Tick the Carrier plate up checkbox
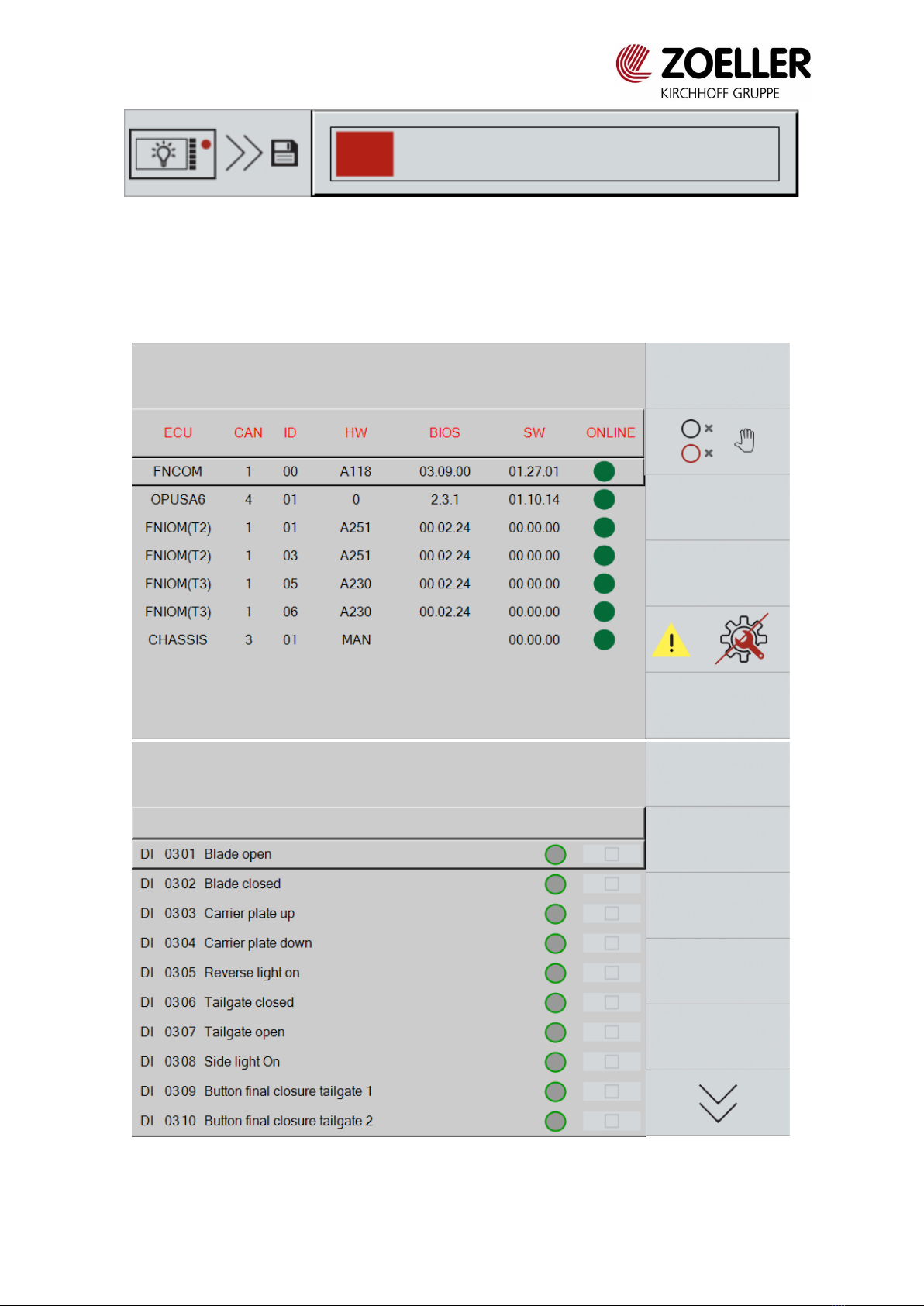Image resolution: width=924 pixels, height=1306 pixels. coord(612,913)
